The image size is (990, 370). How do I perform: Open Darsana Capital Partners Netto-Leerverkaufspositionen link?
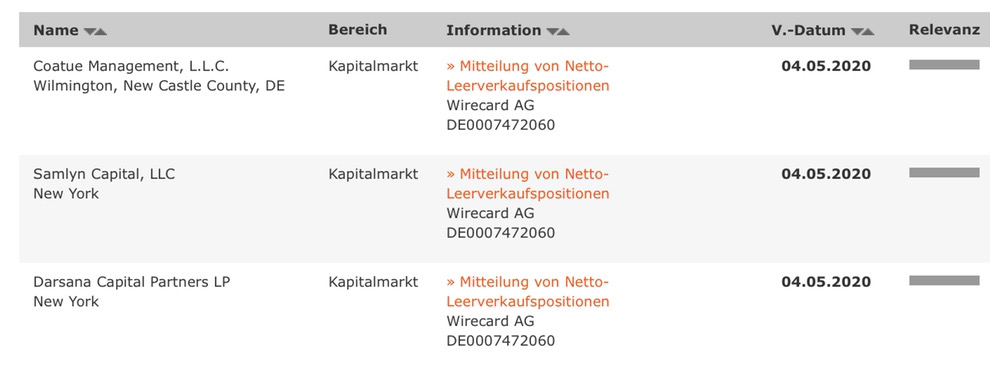(x=528, y=292)
